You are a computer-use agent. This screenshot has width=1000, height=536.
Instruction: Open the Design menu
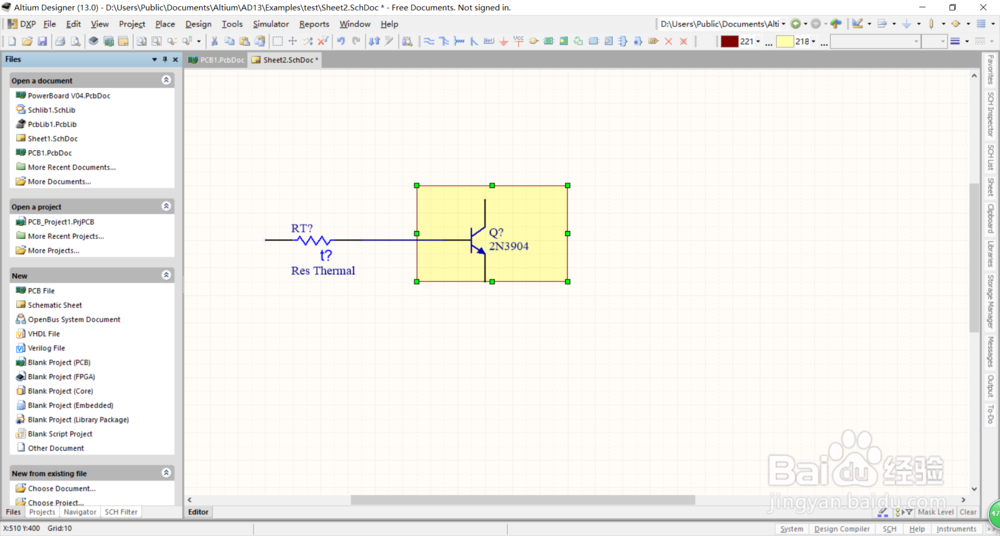pos(198,24)
